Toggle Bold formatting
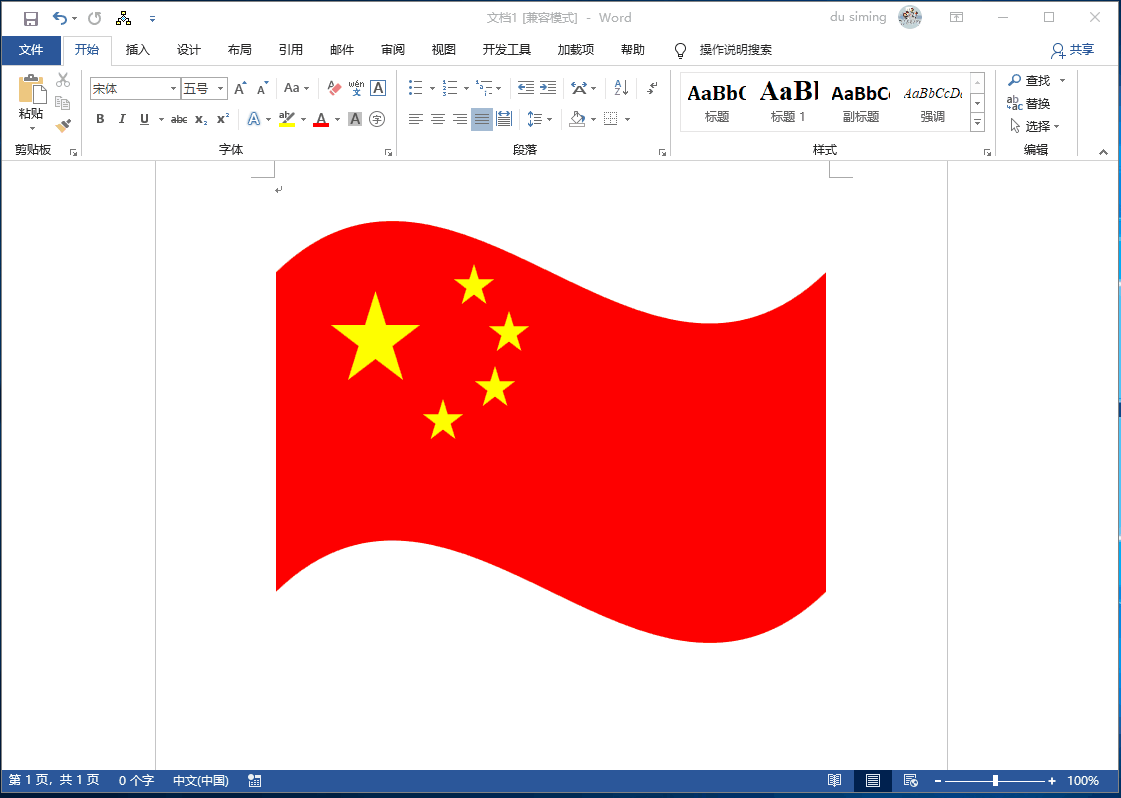This screenshot has width=1121, height=798. tap(100, 119)
